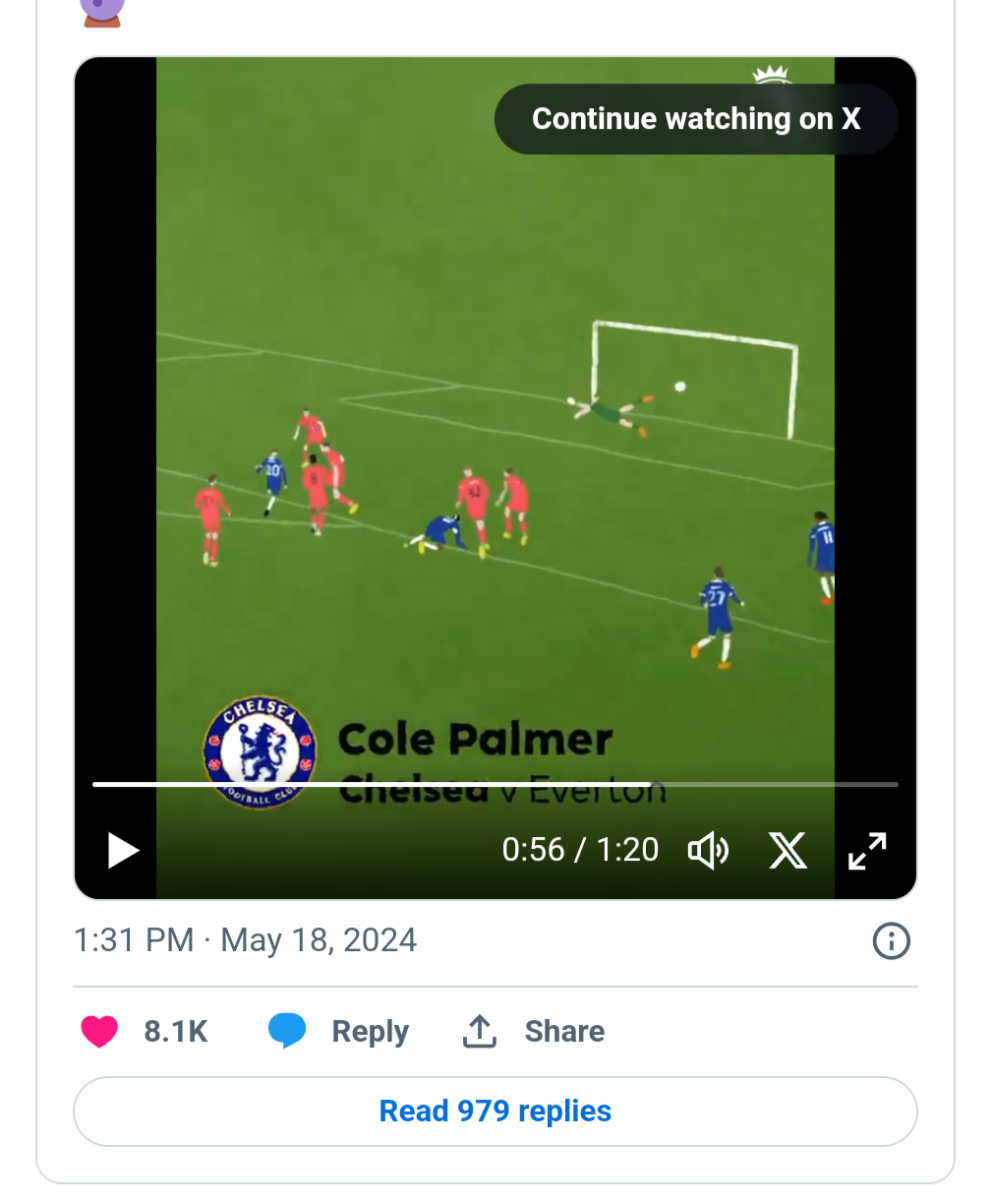Click the blue Reply speech bubble icon
The height and width of the screenshot is (1200, 991).
click(x=287, y=1031)
